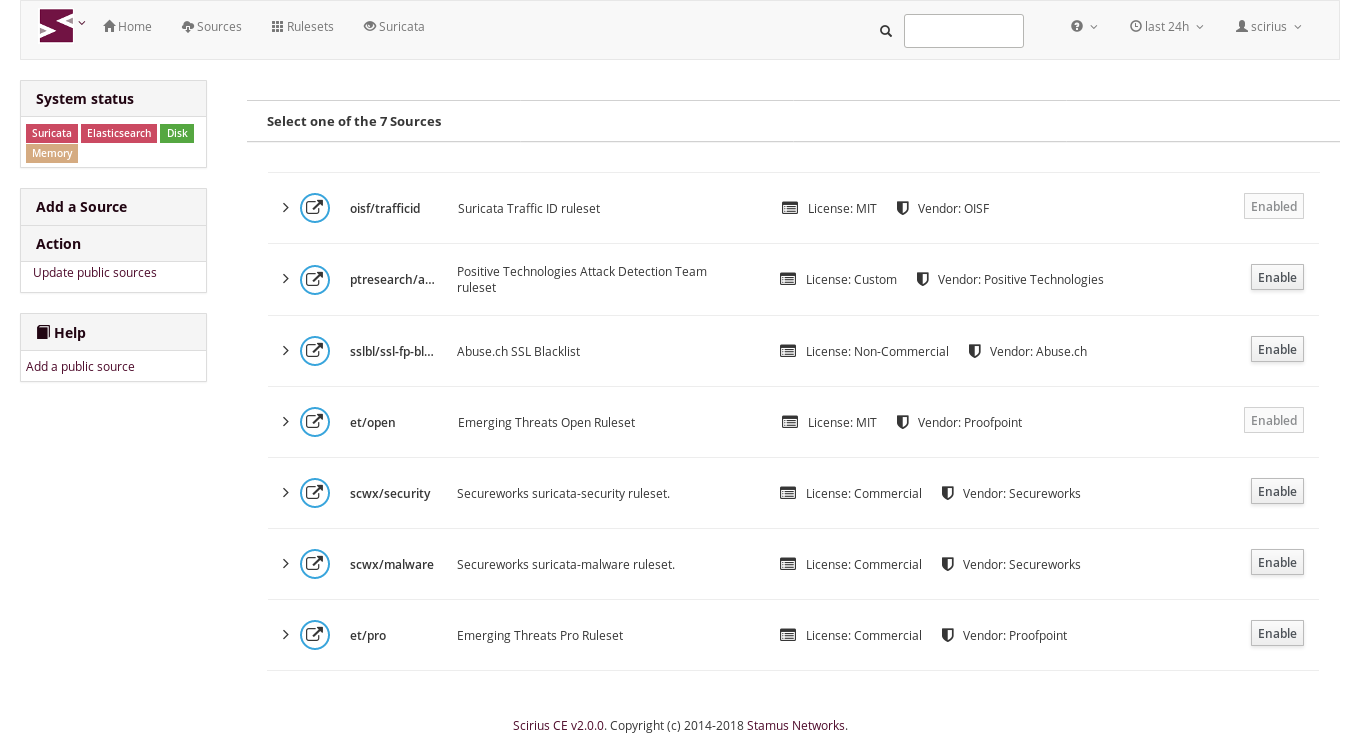Open external link icon for scwx/security
The height and width of the screenshot is (744, 1360).
(315, 493)
